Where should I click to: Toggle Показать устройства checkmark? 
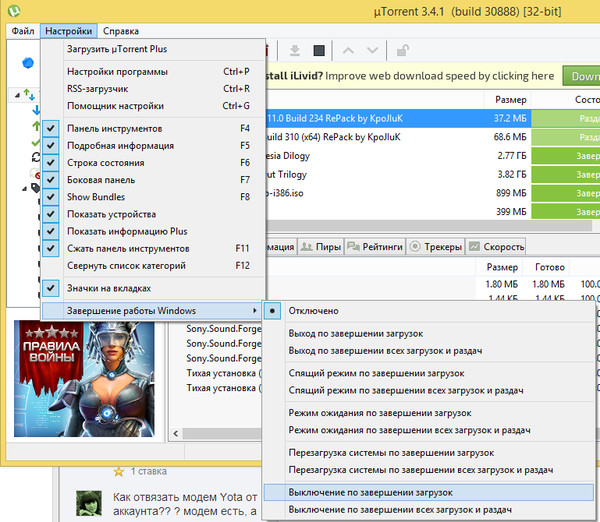pyautogui.click(x=51, y=214)
